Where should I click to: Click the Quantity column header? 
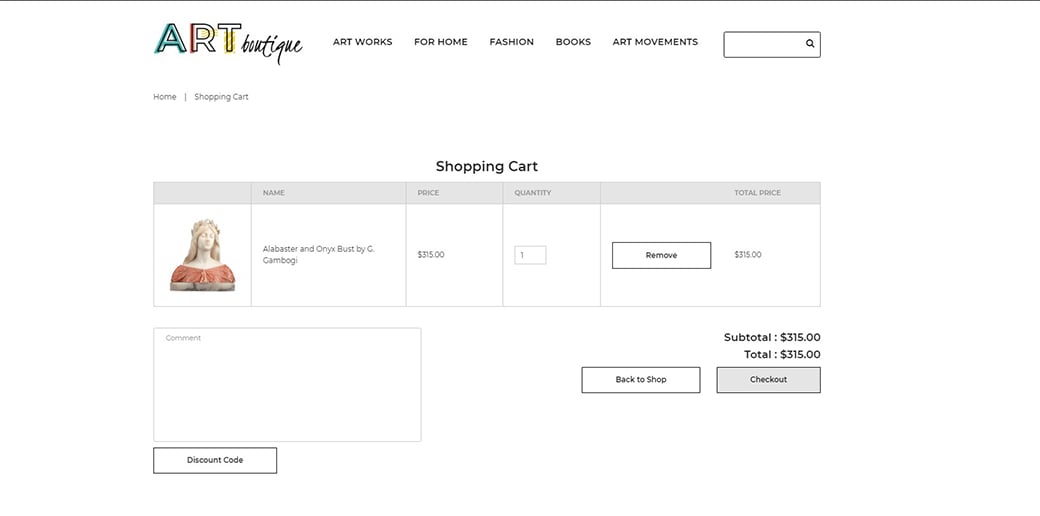pos(533,193)
